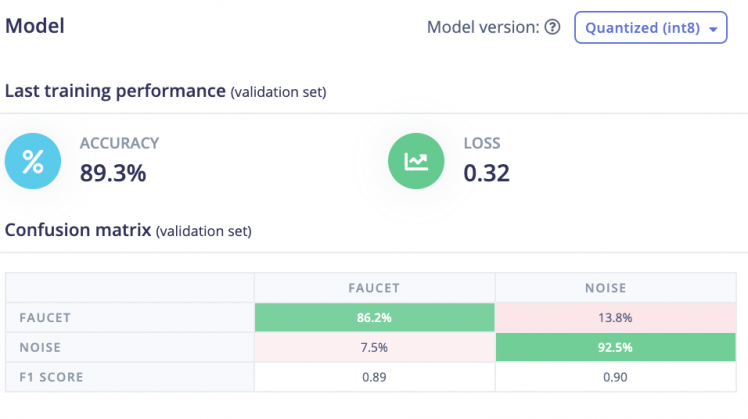Screen dimensions: 748x419
Task: Click the Confusion matrix heading
Action: [x=78, y=230]
